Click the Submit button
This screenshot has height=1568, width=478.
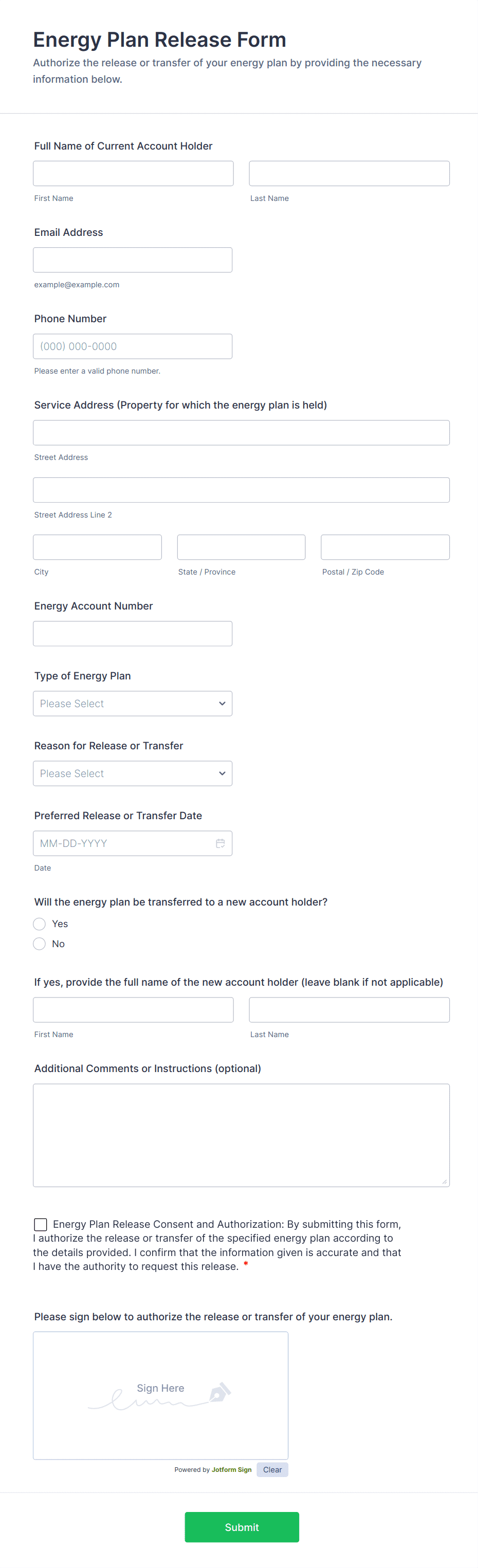pyautogui.click(x=241, y=1527)
